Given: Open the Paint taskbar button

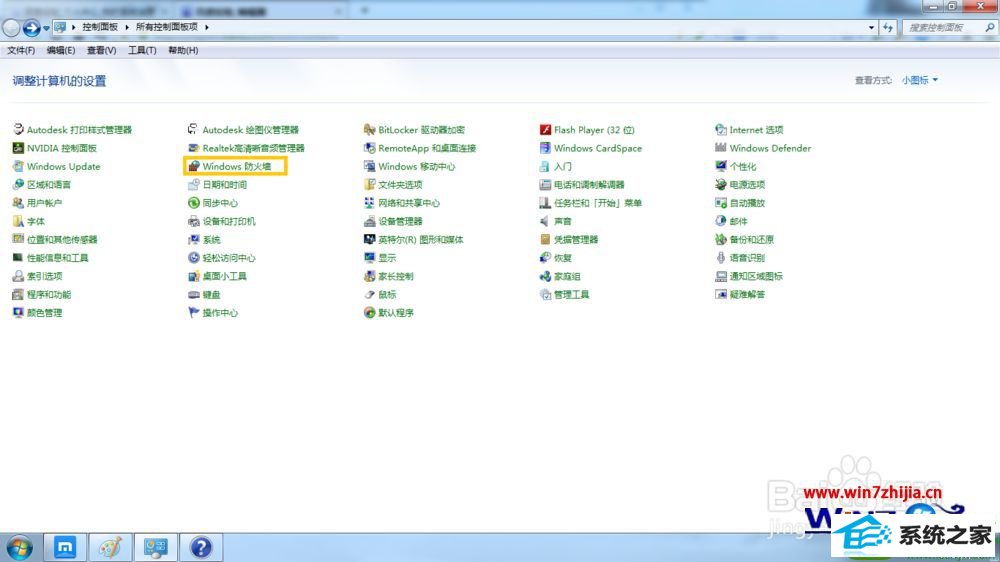Looking at the screenshot, I should [x=110, y=547].
